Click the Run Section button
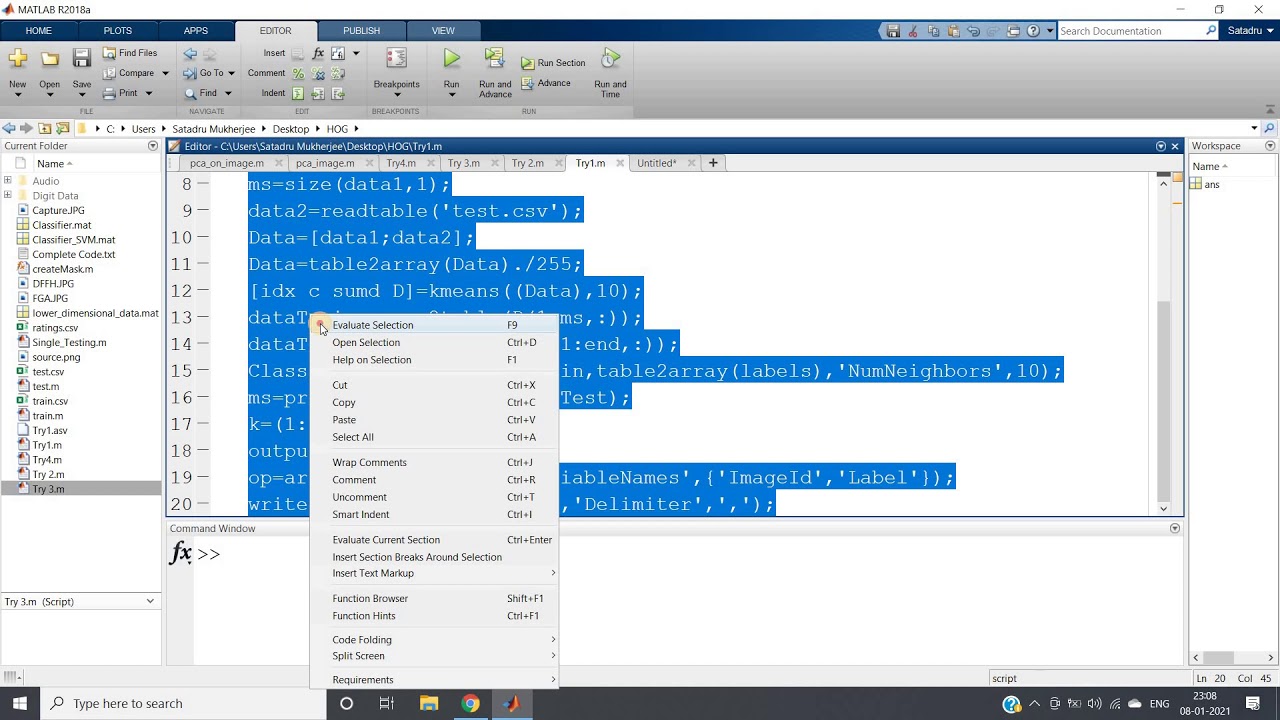The image size is (1280, 720). point(553,63)
